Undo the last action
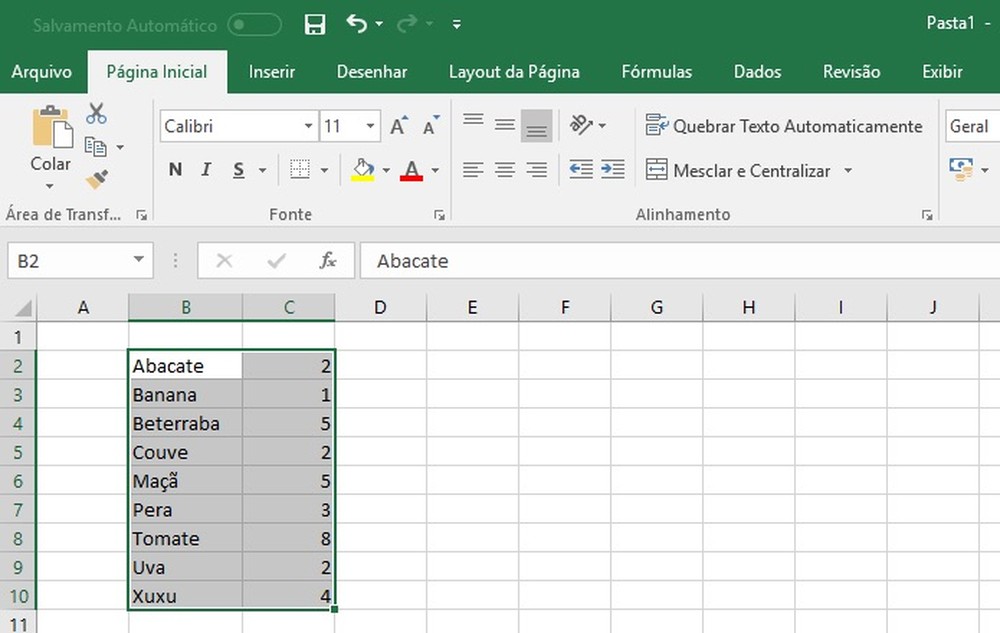 pos(356,23)
